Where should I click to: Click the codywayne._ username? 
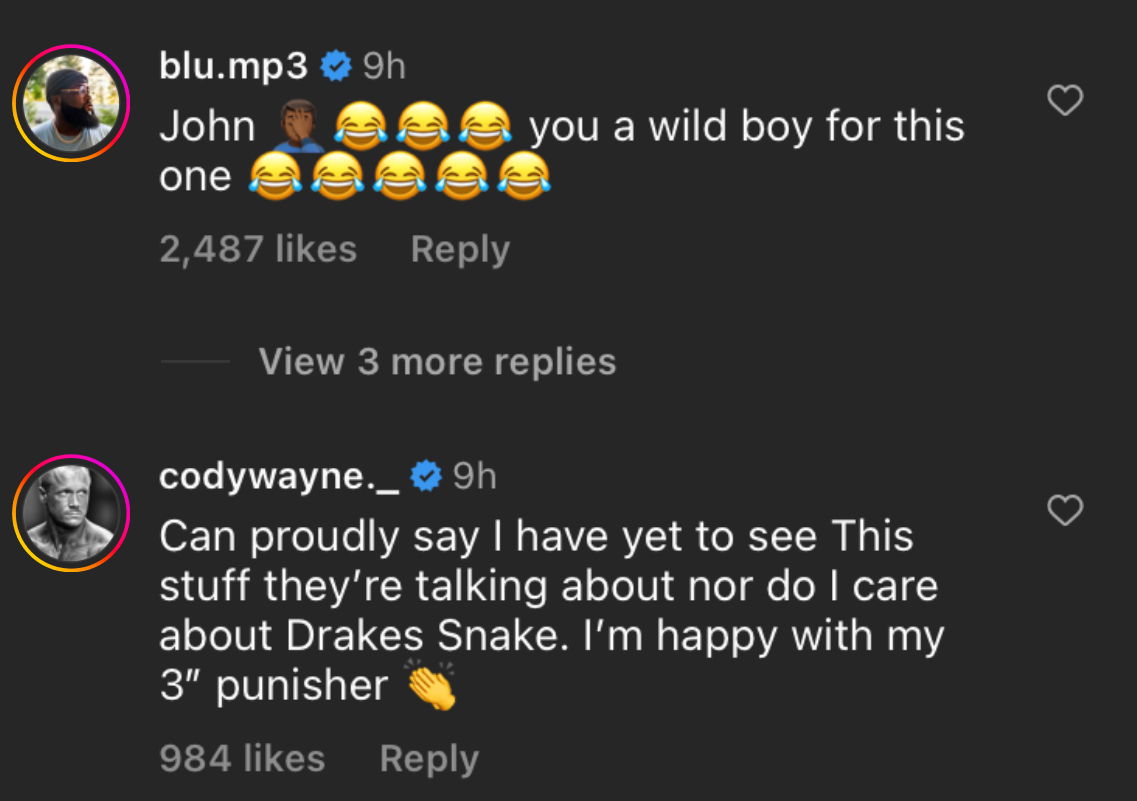click(279, 477)
